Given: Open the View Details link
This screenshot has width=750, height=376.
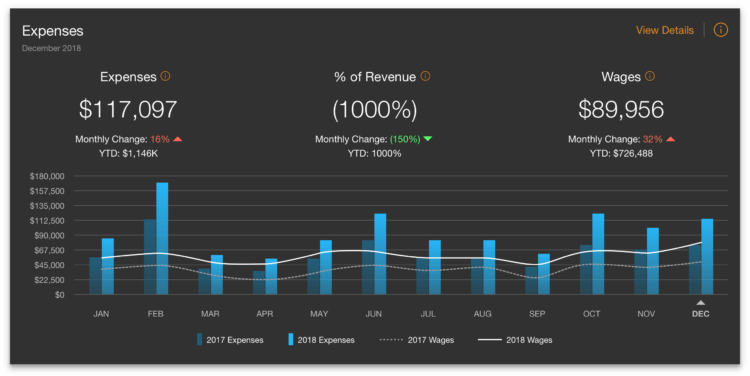Looking at the screenshot, I should tap(664, 30).
